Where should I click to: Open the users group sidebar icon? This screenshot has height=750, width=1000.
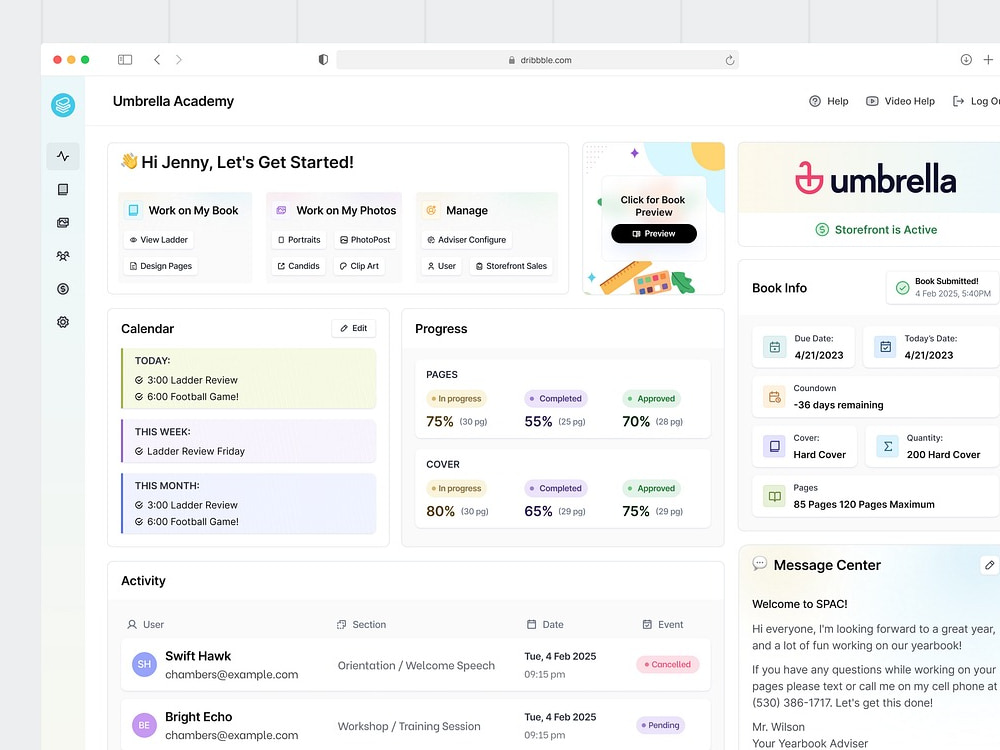(x=62, y=256)
